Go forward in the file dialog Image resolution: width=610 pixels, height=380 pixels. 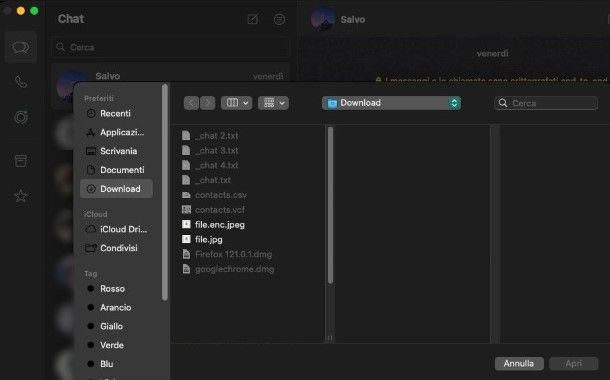click(207, 103)
